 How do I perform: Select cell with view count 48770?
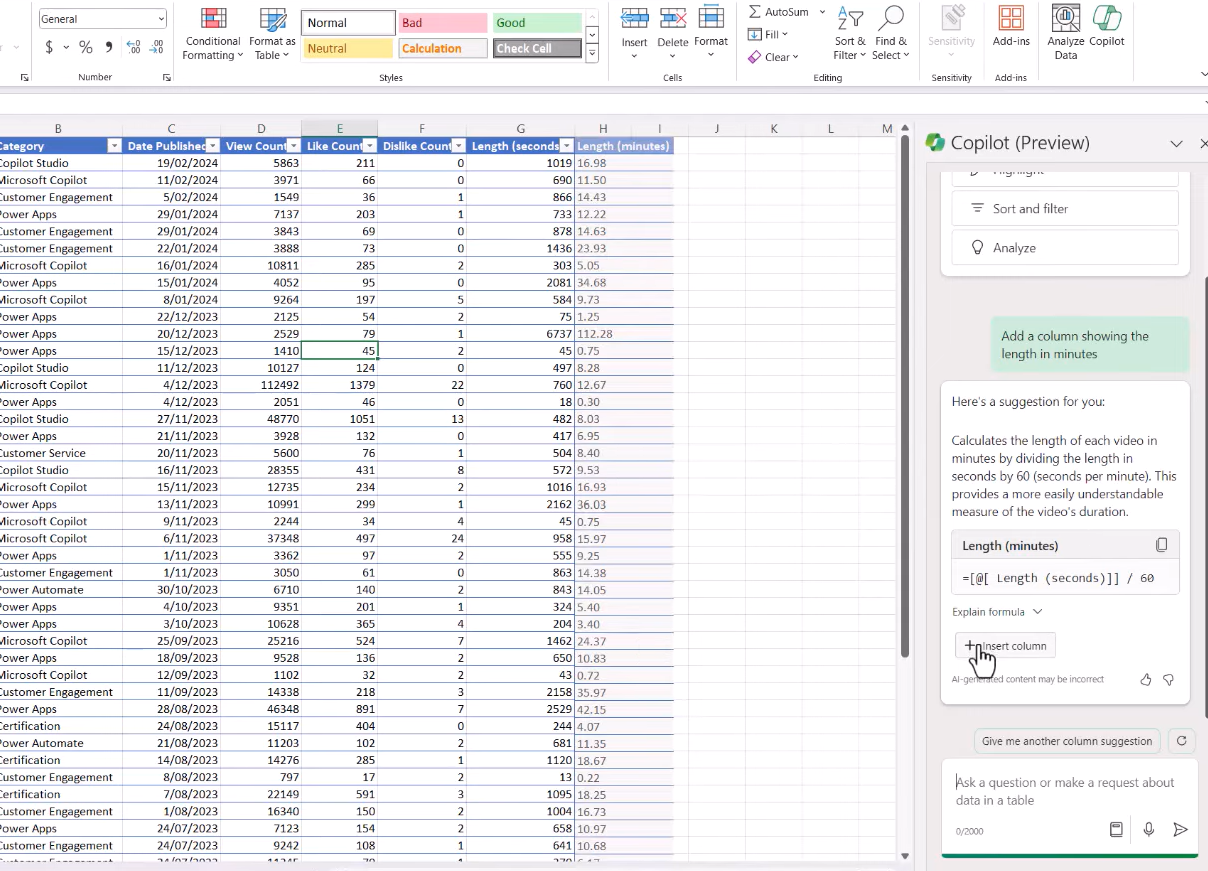pyautogui.click(x=262, y=419)
